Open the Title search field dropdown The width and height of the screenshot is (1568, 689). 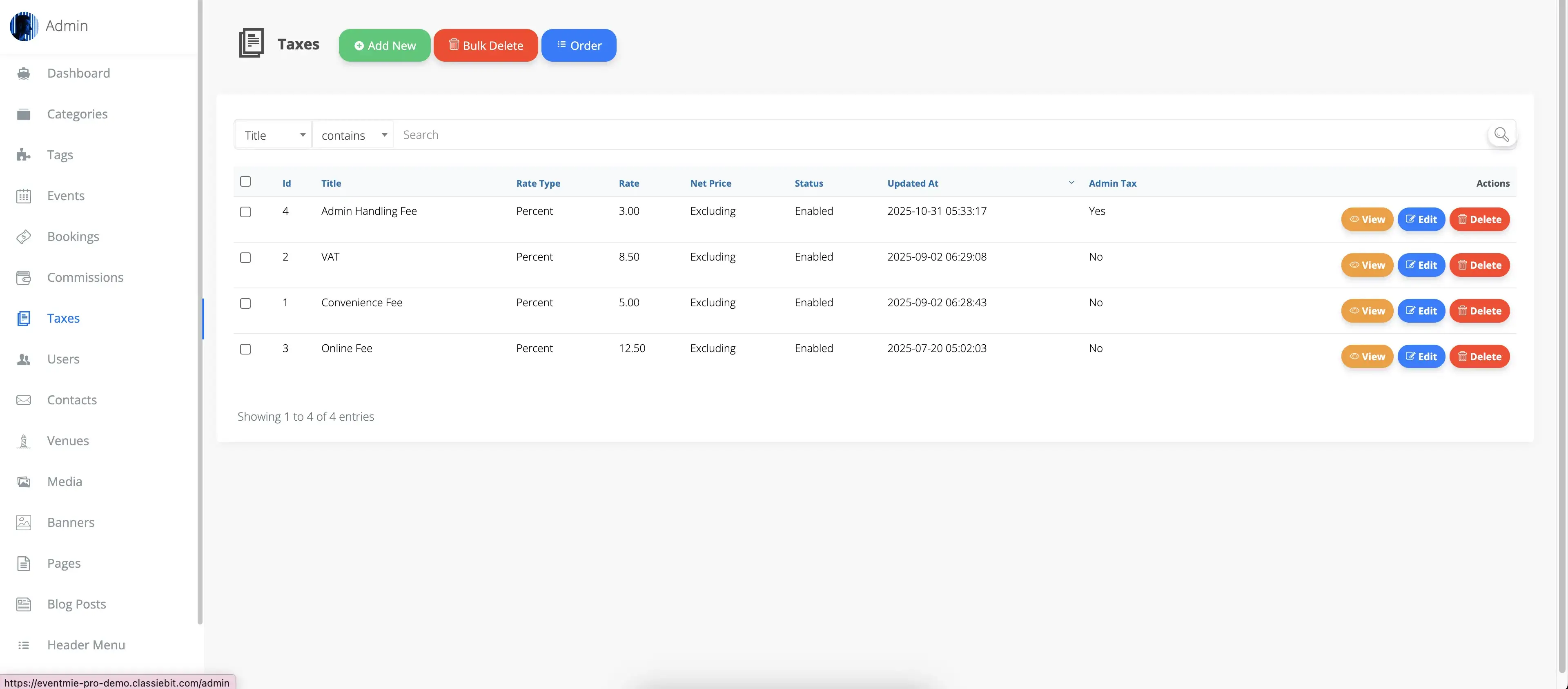point(273,135)
